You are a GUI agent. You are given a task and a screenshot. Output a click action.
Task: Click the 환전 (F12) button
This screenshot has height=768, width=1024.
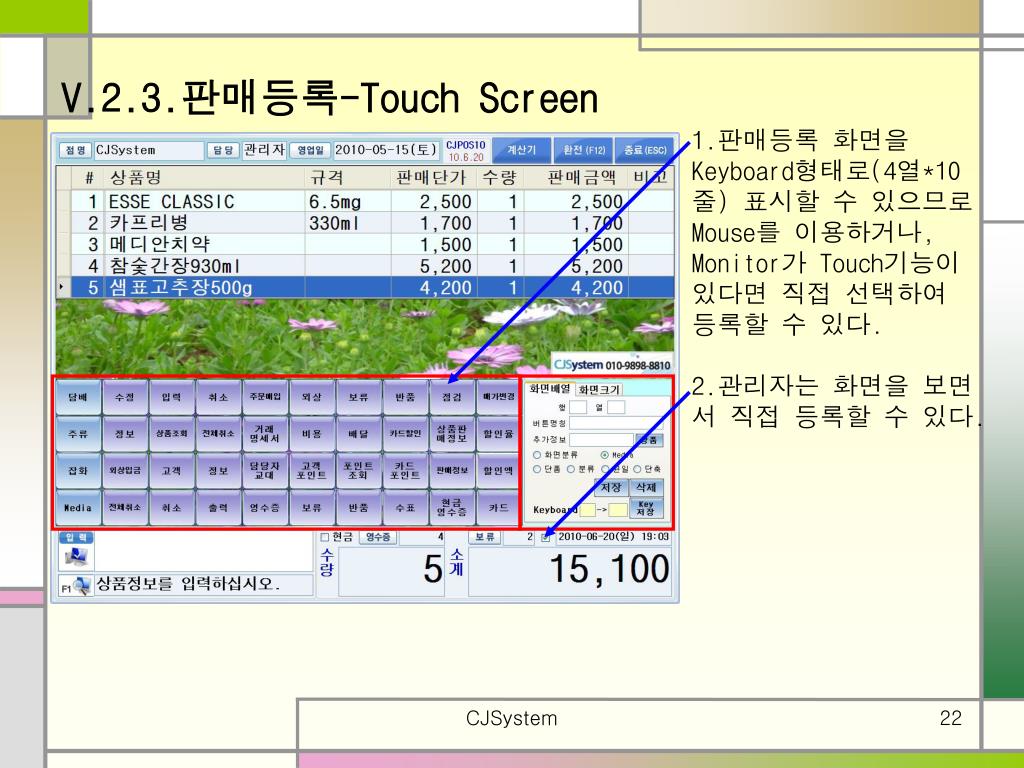[584, 150]
